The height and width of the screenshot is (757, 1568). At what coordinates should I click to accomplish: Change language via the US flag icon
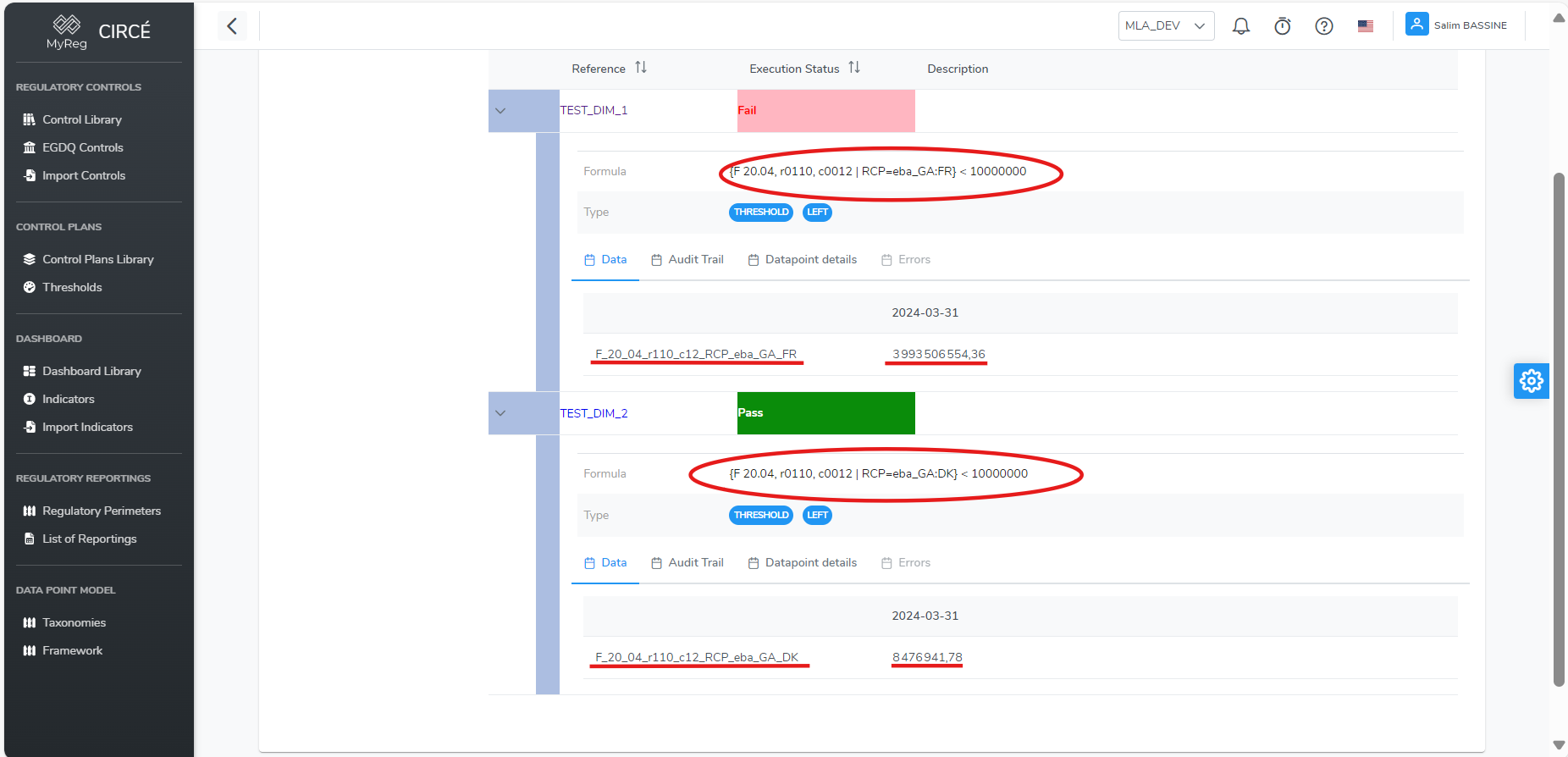pyautogui.click(x=1365, y=26)
